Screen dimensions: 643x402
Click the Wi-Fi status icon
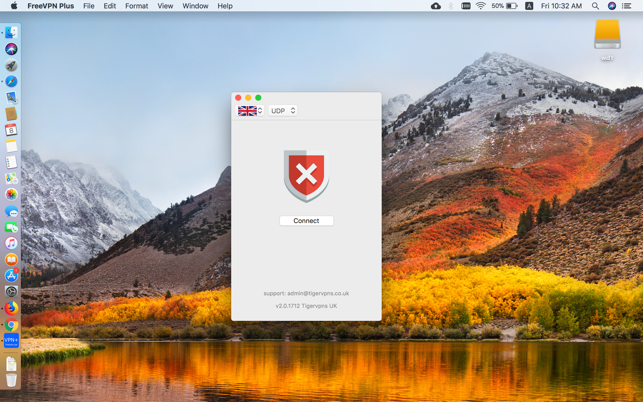click(480, 6)
